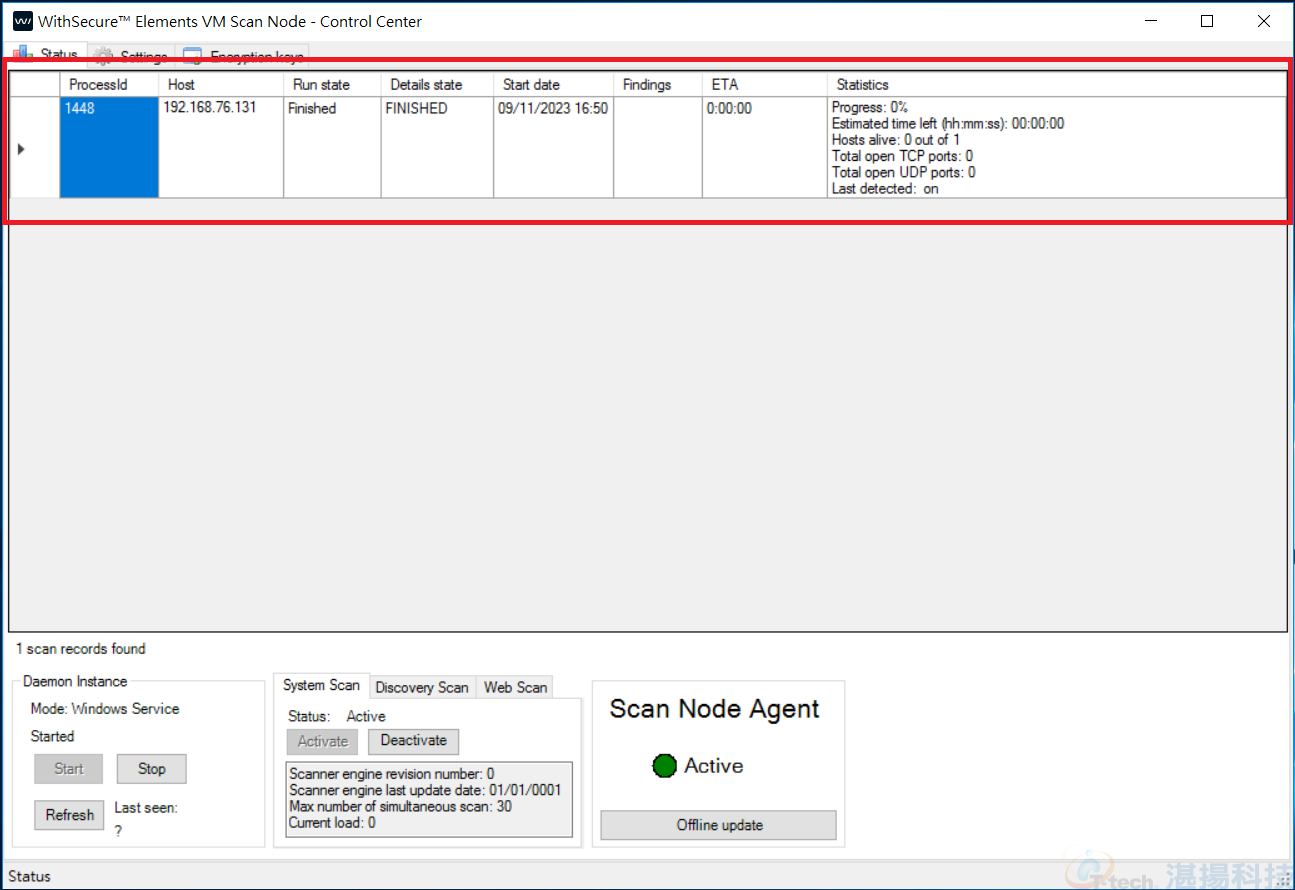1295x890 pixels.
Task: Click the ETA cell 0:00:00
Action: pos(764,148)
